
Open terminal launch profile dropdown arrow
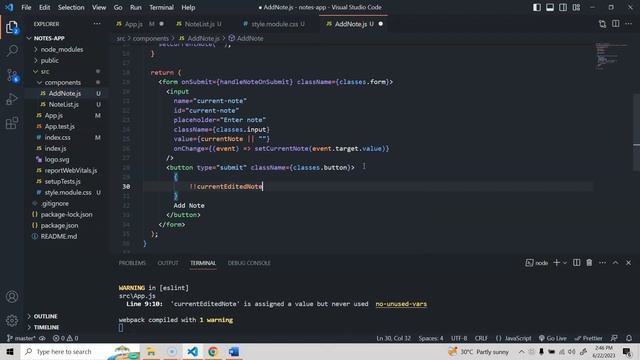(565, 263)
